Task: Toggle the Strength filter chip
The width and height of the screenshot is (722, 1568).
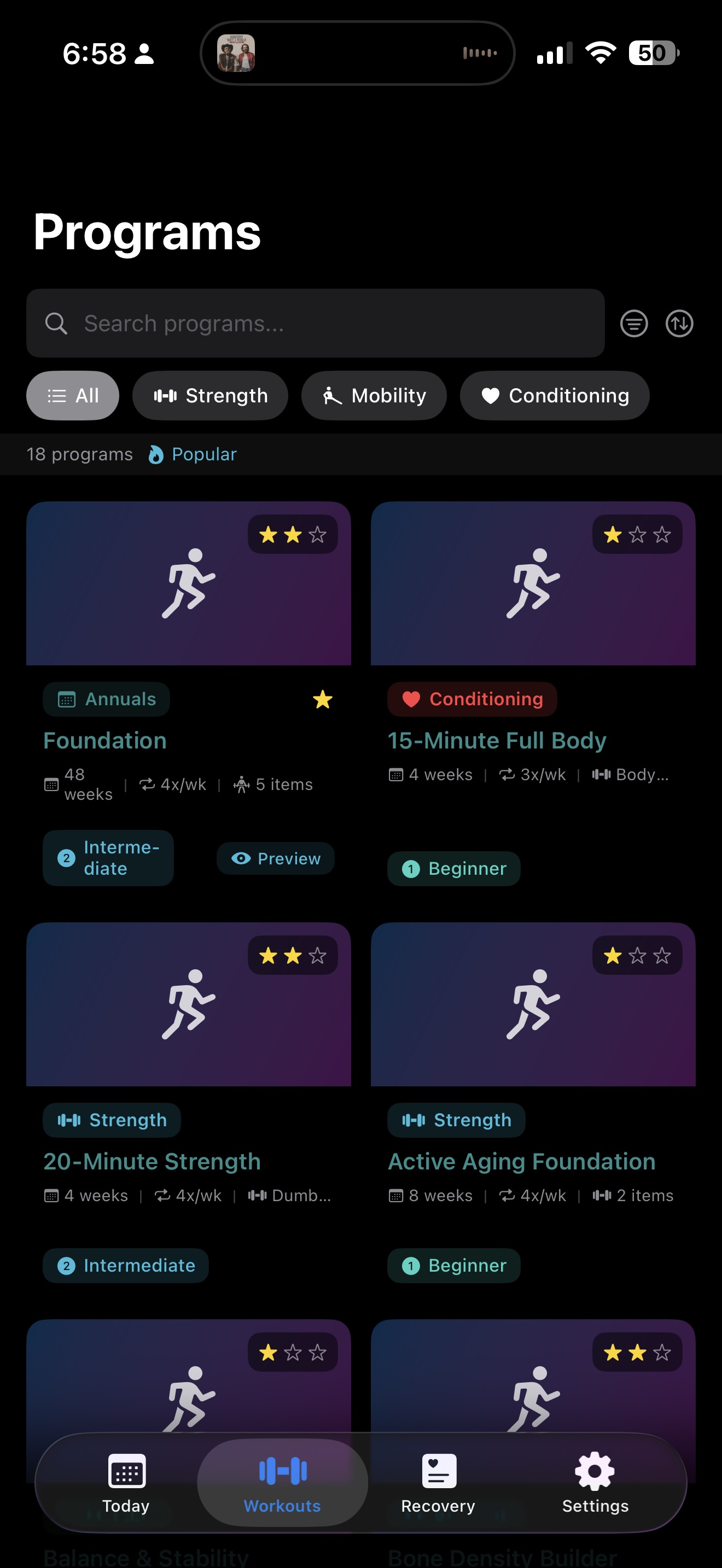Action: point(210,396)
